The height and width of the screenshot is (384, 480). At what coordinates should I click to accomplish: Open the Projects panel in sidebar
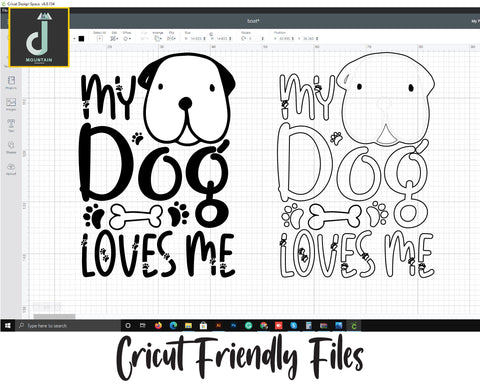(x=11, y=82)
